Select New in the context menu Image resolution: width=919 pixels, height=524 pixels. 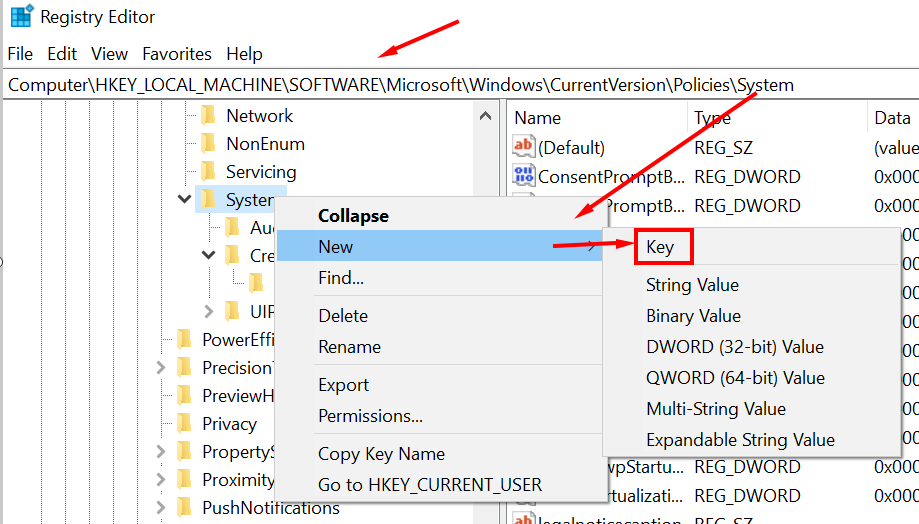[440, 246]
